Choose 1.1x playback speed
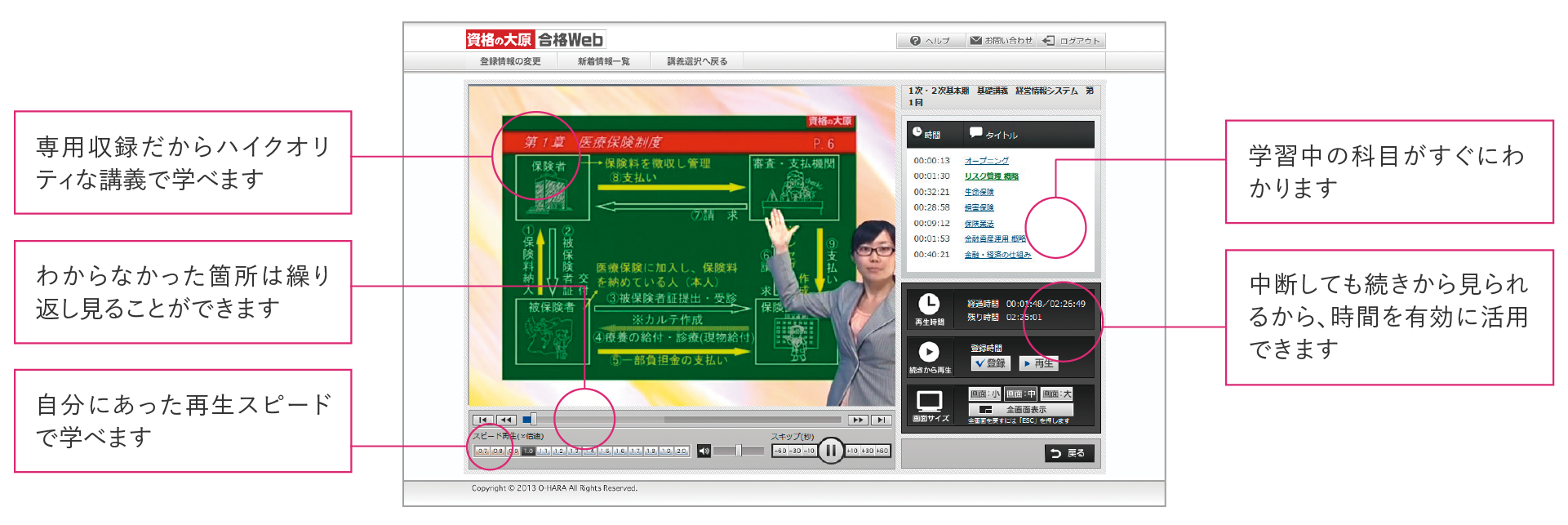The height and width of the screenshot is (525, 1568). 544,451
